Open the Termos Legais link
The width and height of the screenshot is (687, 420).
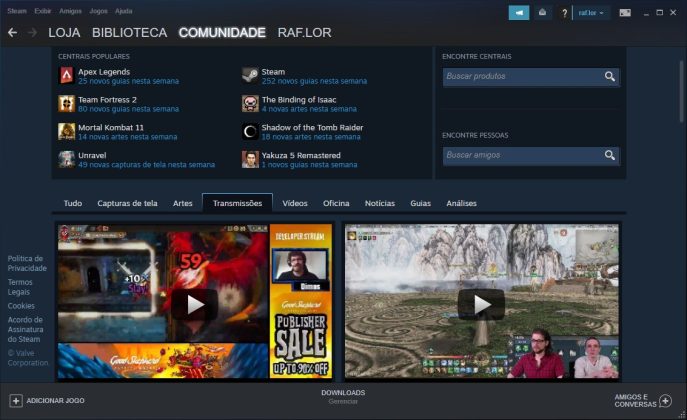point(20,287)
